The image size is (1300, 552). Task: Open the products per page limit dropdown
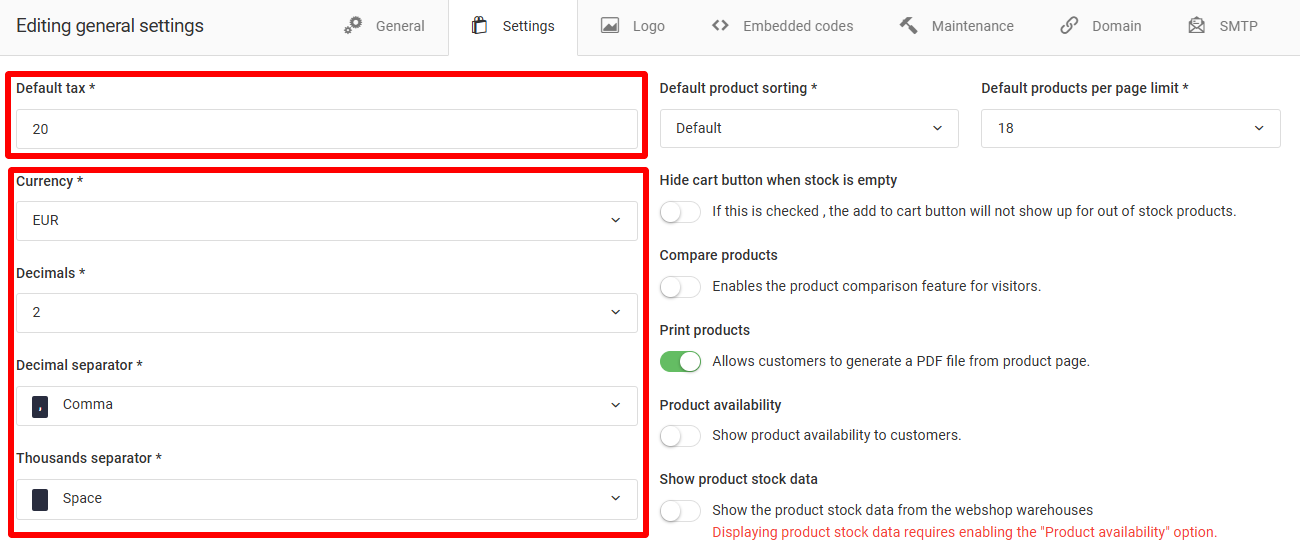(1131, 128)
